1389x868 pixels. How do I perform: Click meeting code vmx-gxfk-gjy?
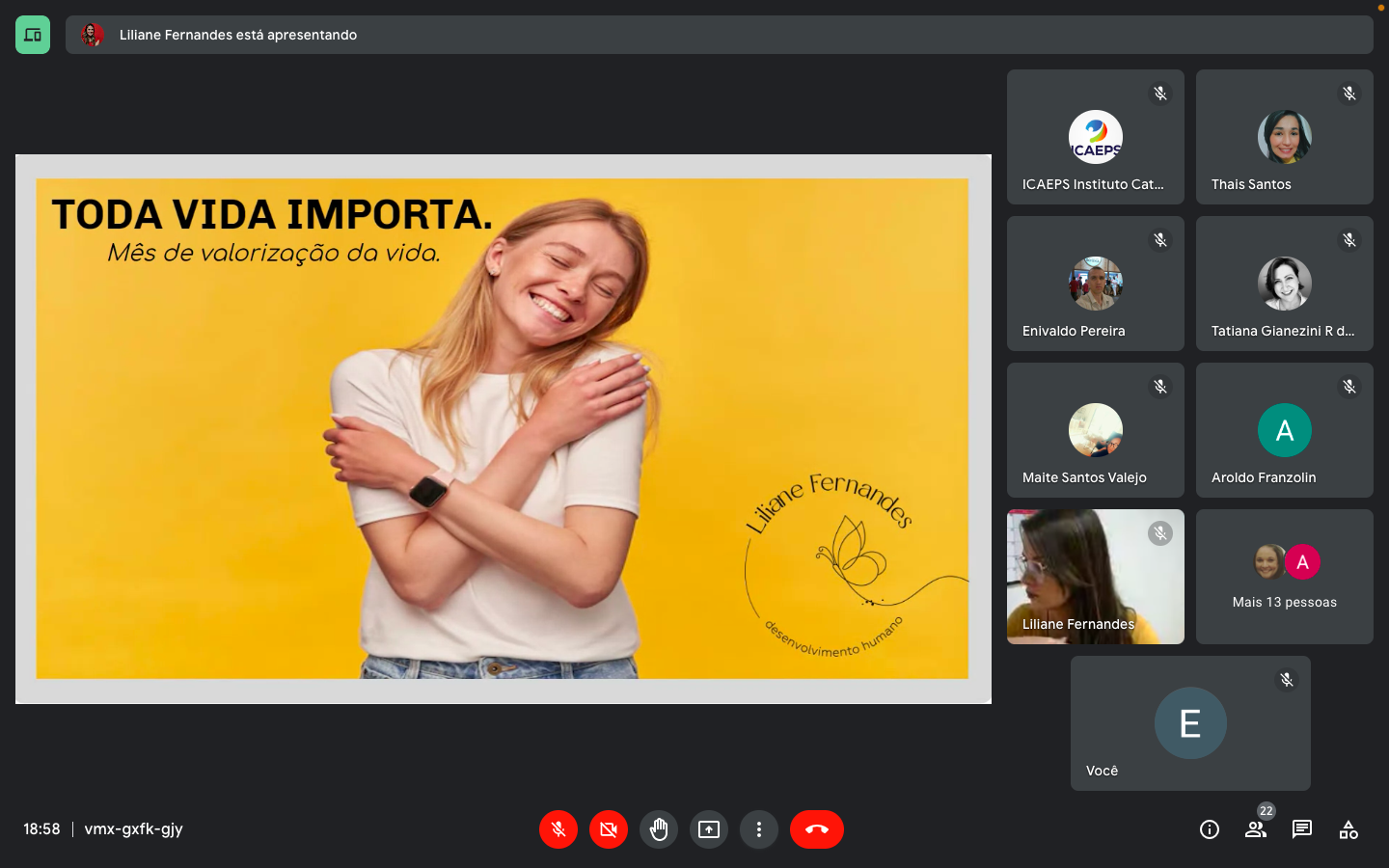pyautogui.click(x=133, y=829)
